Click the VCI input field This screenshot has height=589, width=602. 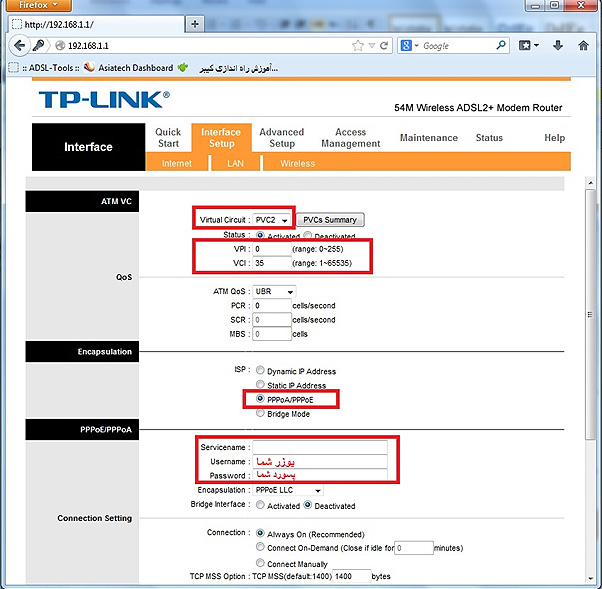[x=272, y=263]
